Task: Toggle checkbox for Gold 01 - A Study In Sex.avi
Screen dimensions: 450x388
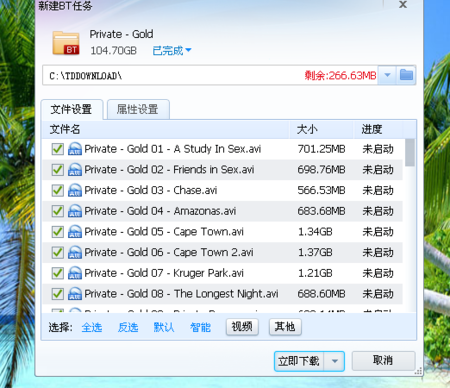Action: click(58, 149)
